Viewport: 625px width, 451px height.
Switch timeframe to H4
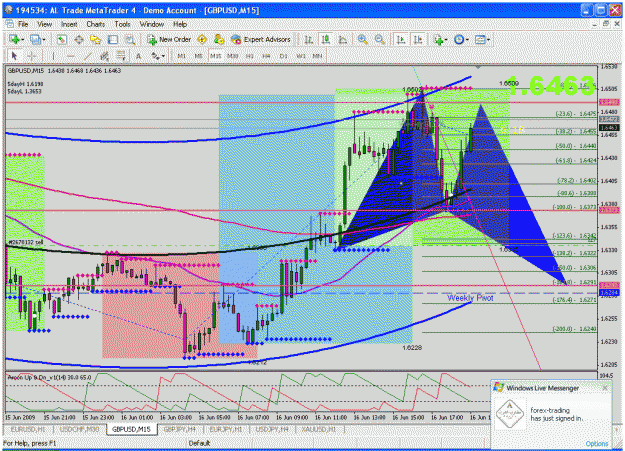coord(266,56)
